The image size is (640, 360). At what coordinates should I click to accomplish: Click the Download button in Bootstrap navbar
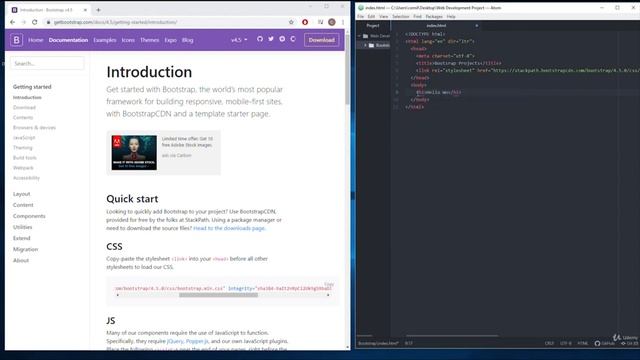coord(322,40)
